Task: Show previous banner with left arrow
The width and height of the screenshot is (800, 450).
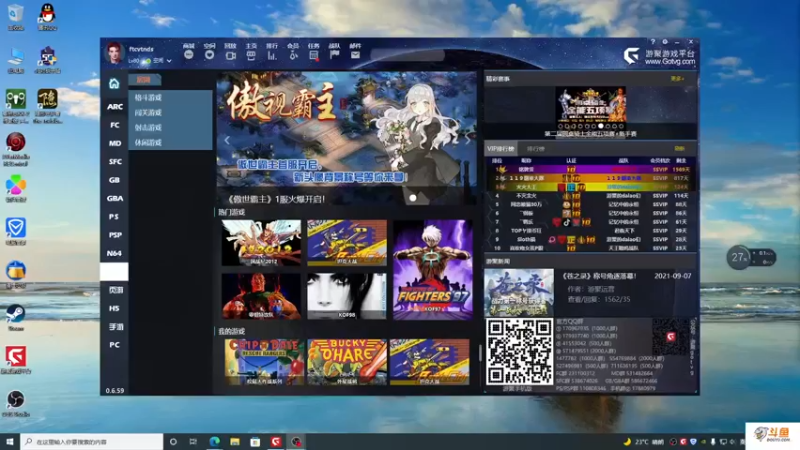Action: pyautogui.click(x=227, y=140)
